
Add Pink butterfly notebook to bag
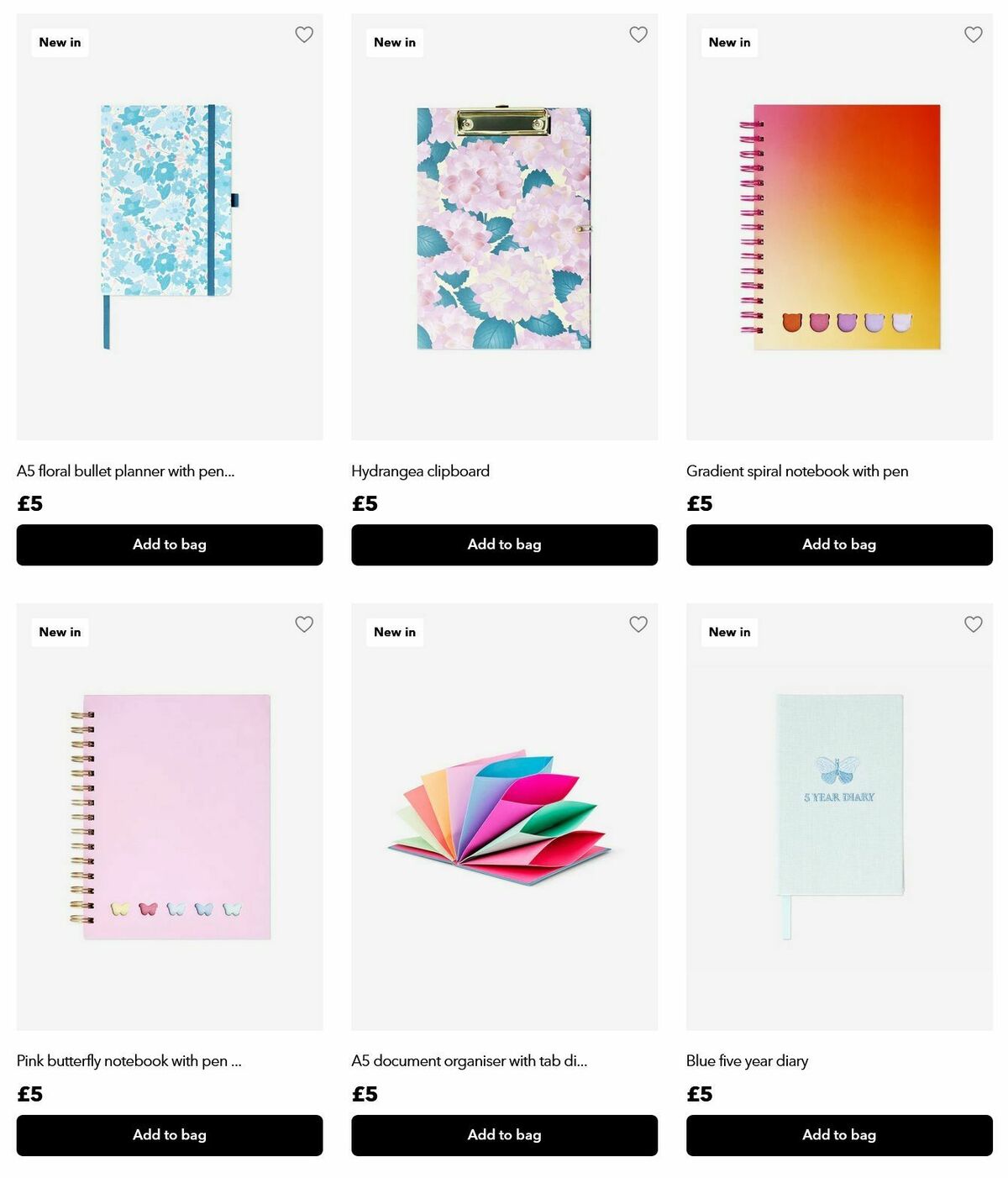[x=170, y=1135]
